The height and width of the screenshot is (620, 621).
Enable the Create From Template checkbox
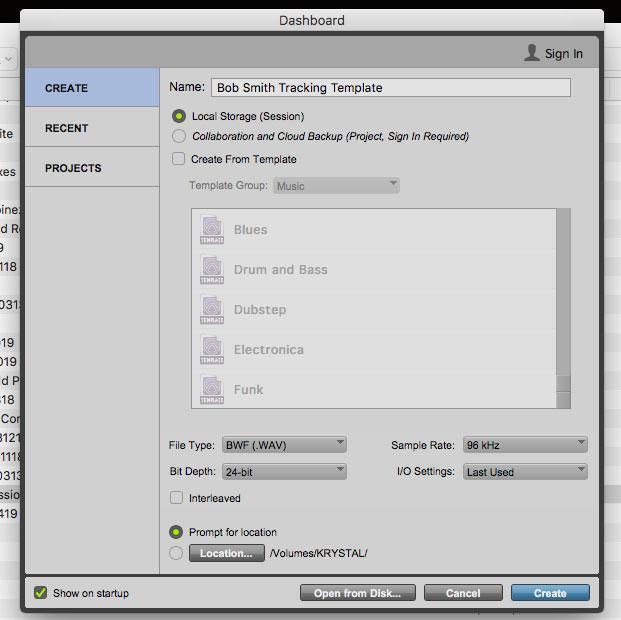click(x=178, y=159)
